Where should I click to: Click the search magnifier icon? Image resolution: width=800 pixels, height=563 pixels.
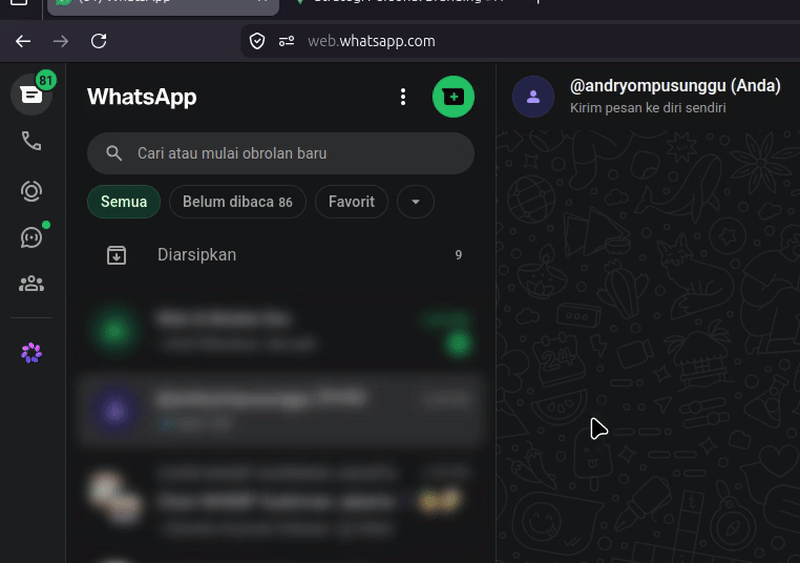click(x=114, y=153)
